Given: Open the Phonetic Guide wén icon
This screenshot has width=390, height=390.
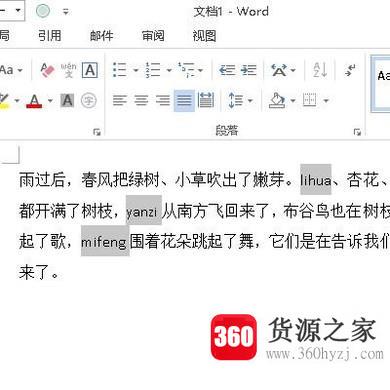Looking at the screenshot, I should pos(69,70).
